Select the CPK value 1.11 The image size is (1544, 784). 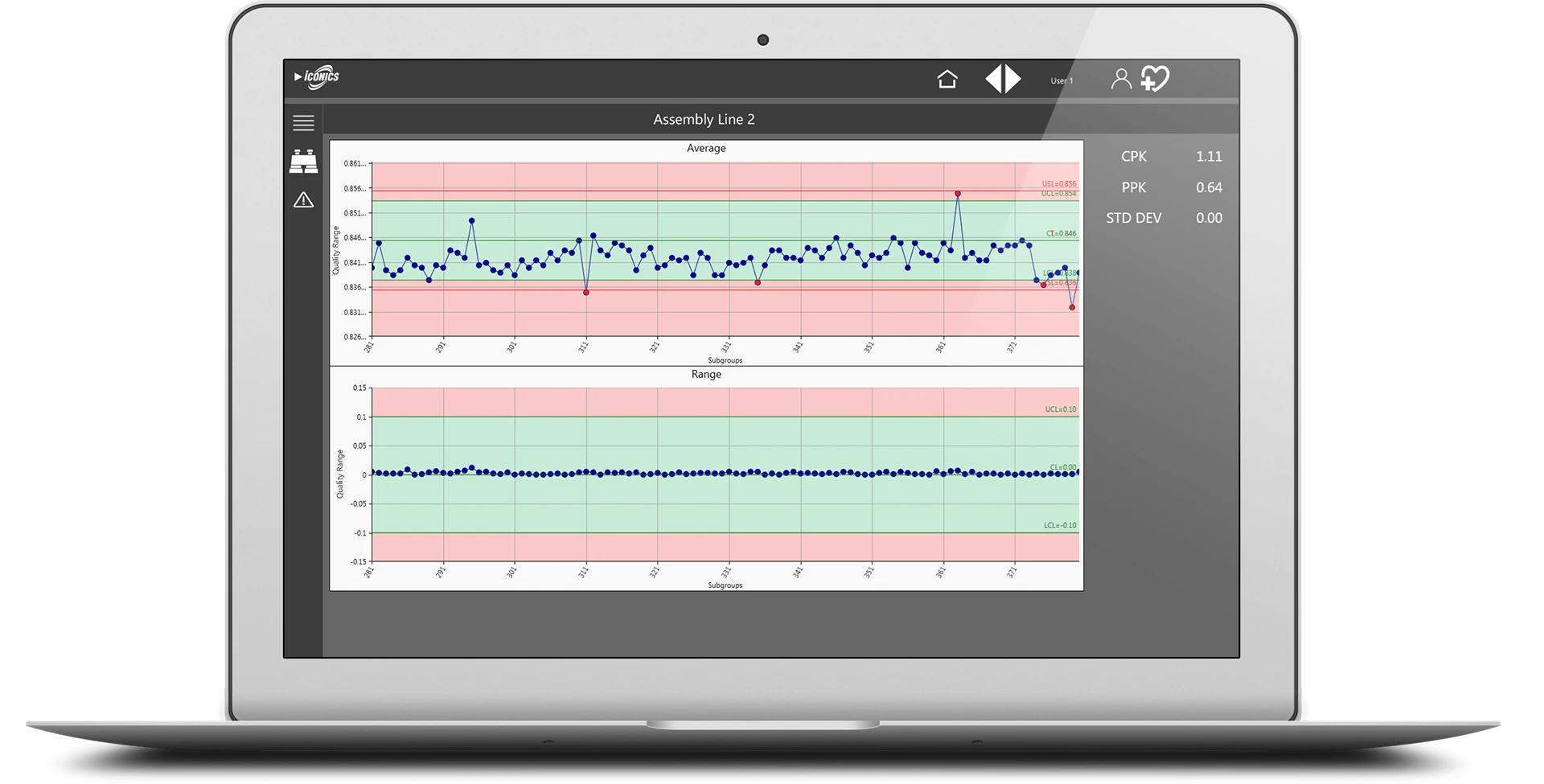pos(1209,157)
